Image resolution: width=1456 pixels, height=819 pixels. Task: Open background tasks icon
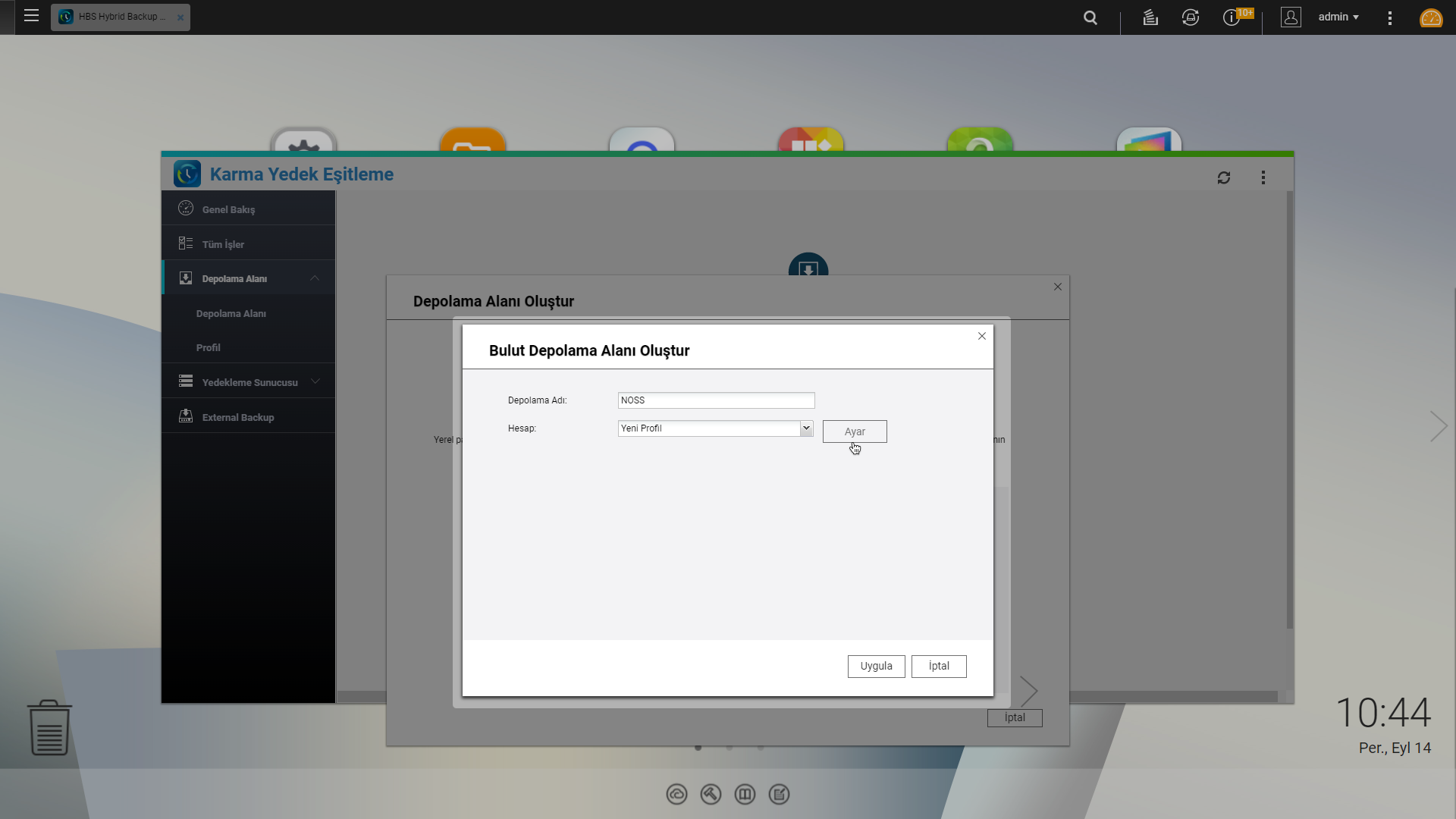1150,17
